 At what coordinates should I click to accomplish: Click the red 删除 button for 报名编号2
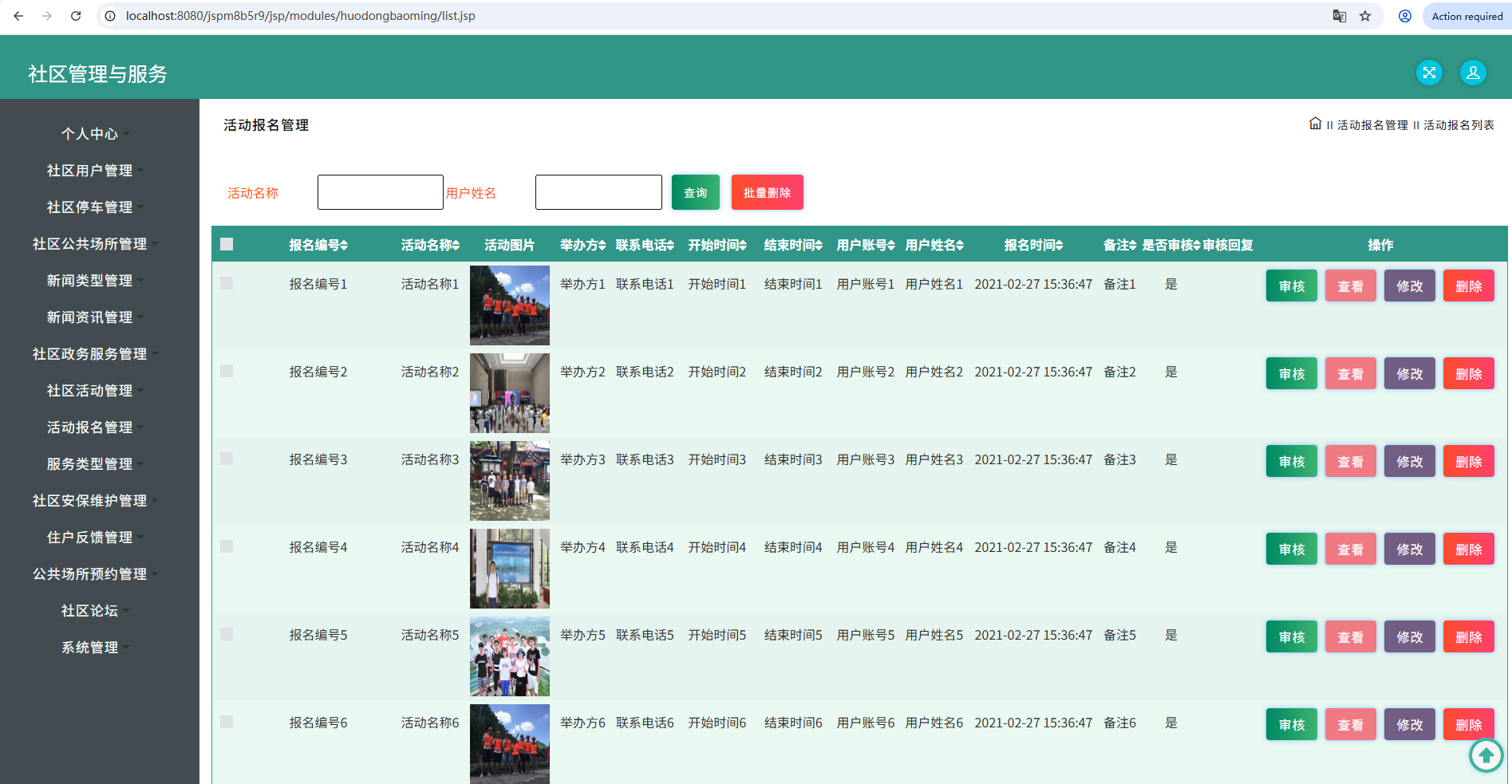click(x=1469, y=373)
